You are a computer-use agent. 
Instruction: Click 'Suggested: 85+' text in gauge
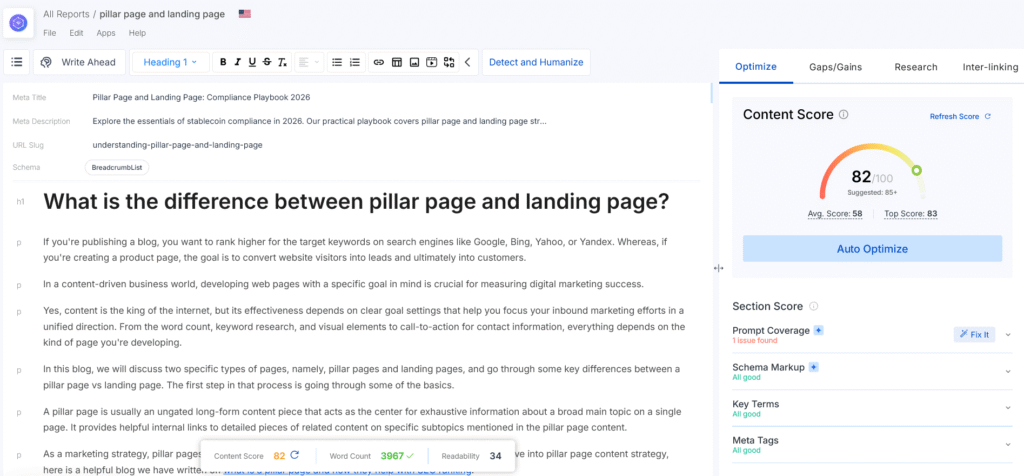(x=872, y=193)
